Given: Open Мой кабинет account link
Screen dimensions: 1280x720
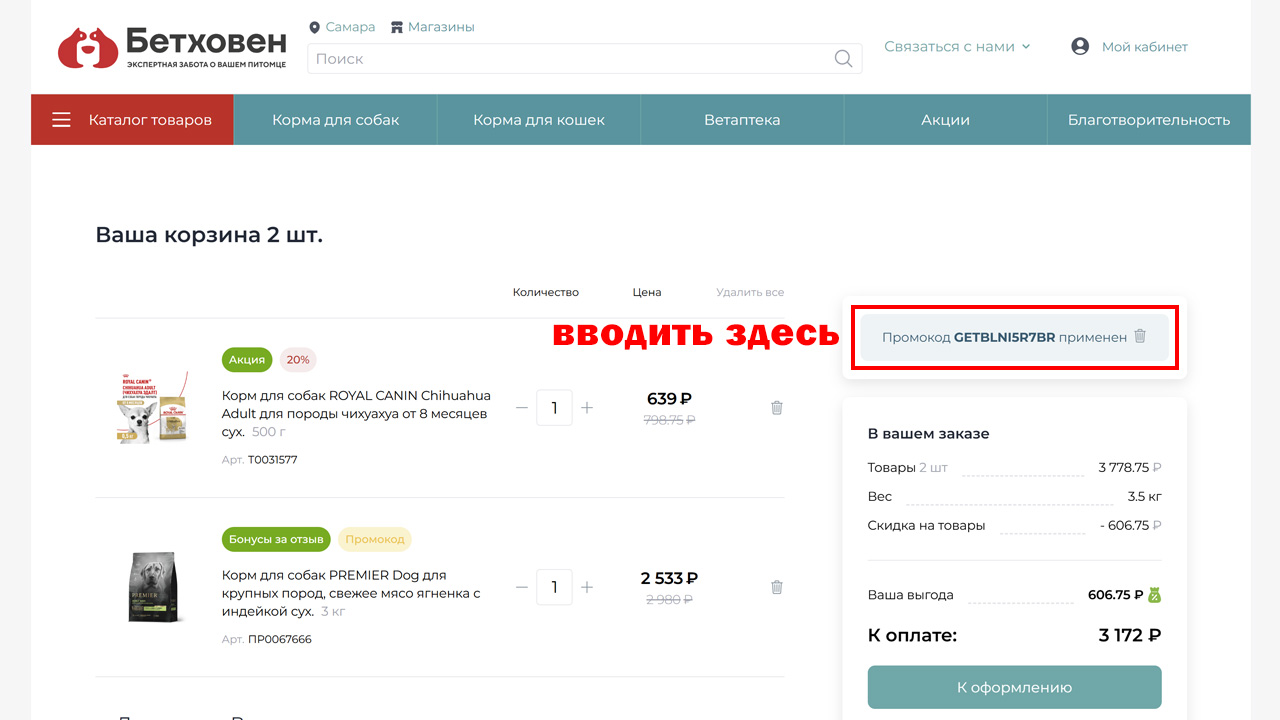Looking at the screenshot, I should pyautogui.click(x=1145, y=46).
